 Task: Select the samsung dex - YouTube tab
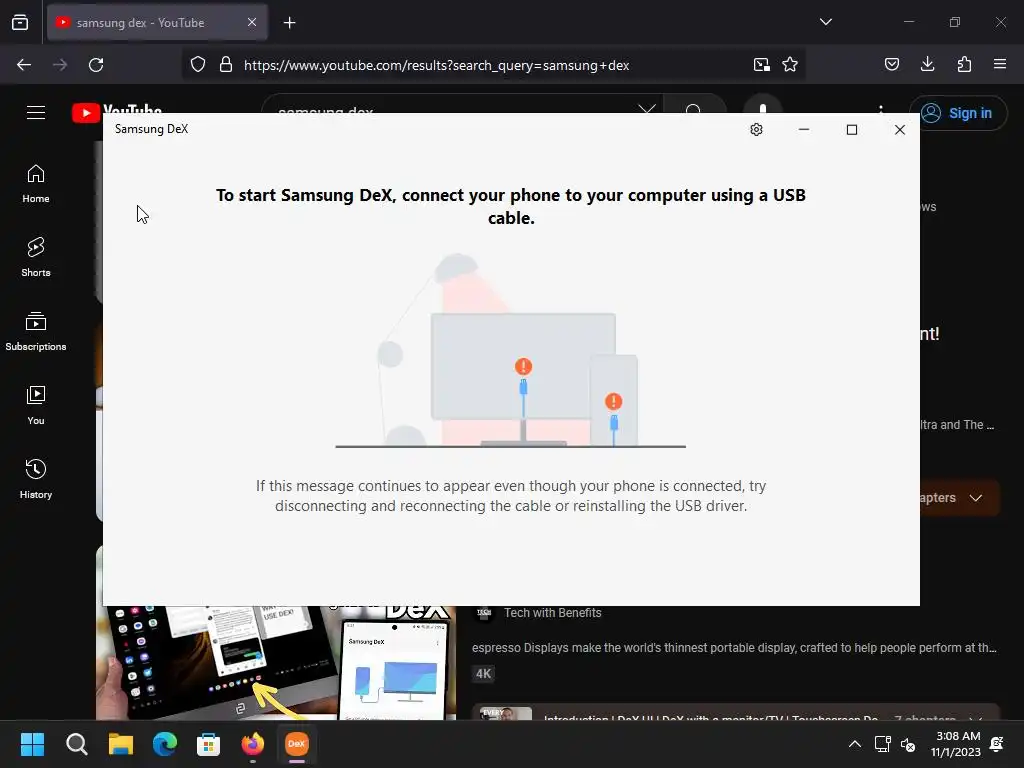click(157, 22)
